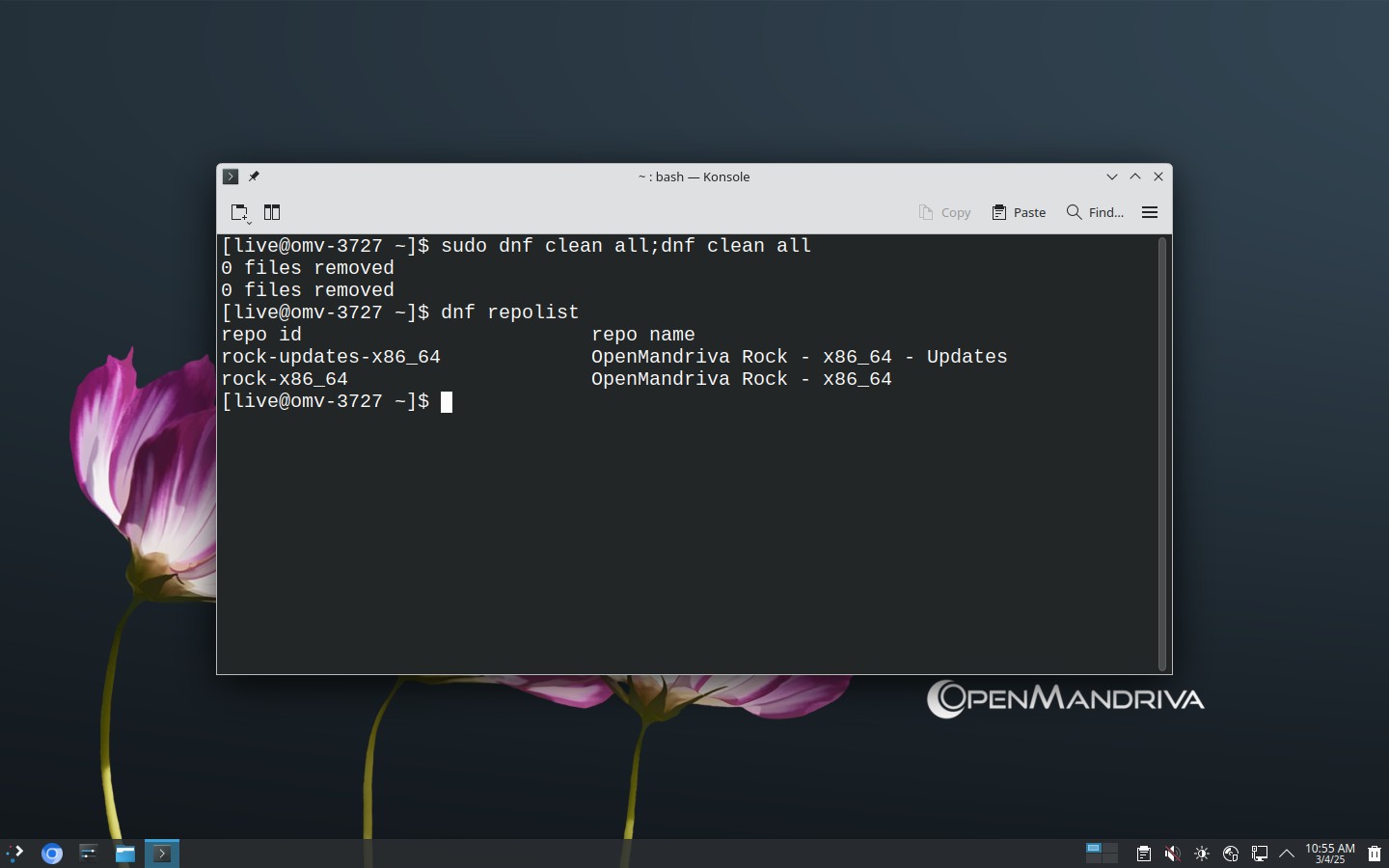The image size is (1389, 868).
Task: Open Find search in Konsole
Action: coord(1095,212)
